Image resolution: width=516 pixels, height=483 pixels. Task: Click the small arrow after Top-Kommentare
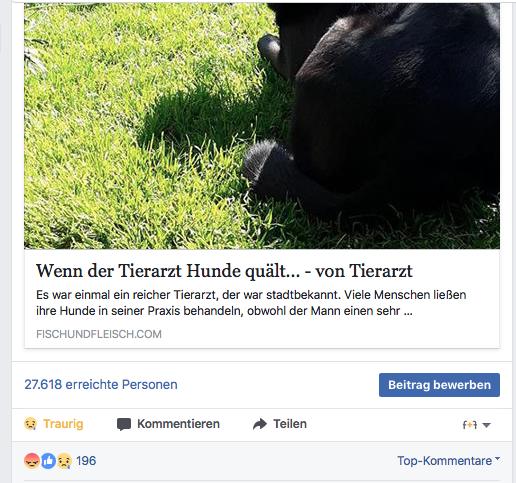pyautogui.click(x=498, y=458)
